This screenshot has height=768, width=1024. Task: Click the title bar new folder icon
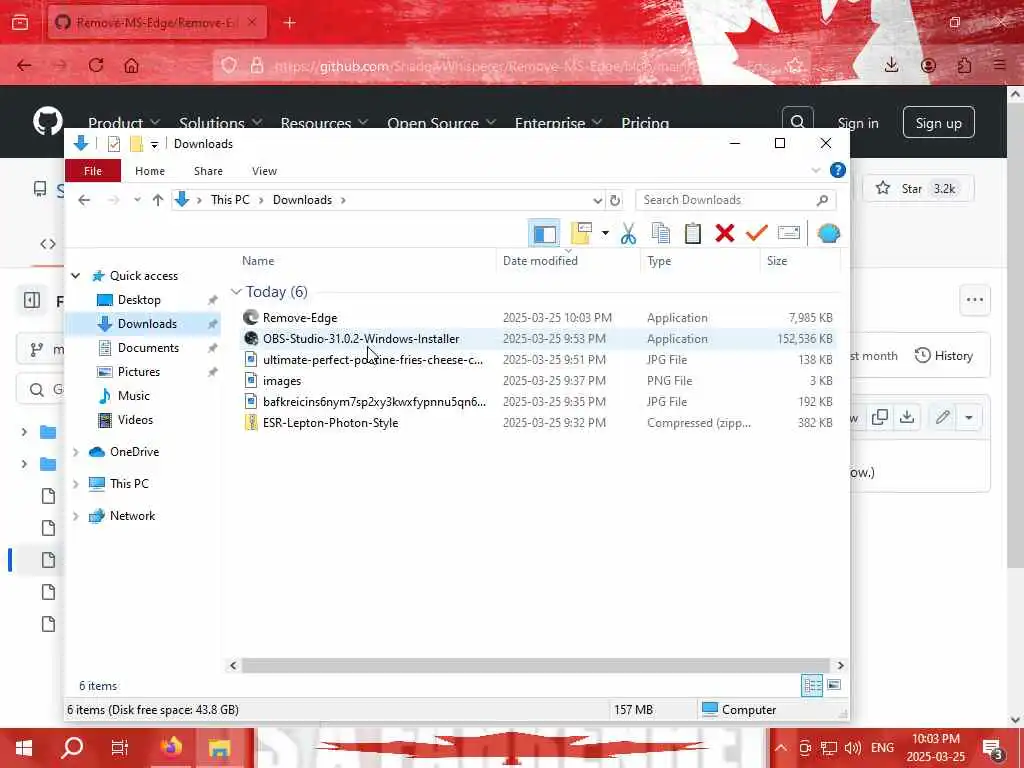tap(136, 144)
